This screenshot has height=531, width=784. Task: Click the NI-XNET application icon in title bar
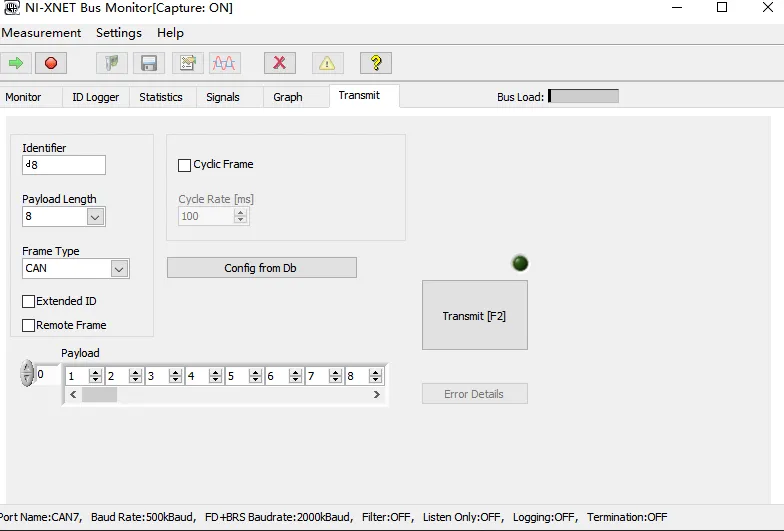coord(11,8)
